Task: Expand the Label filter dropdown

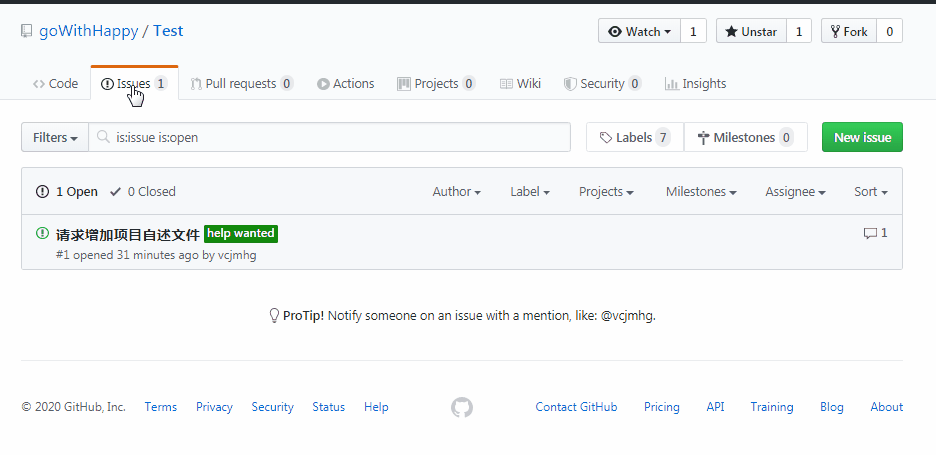Action: pyautogui.click(x=530, y=192)
